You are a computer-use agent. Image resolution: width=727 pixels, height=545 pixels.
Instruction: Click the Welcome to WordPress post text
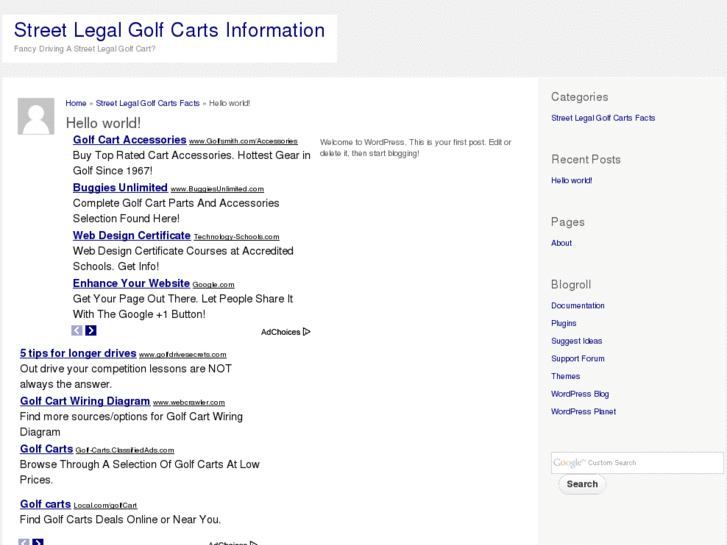[415, 147]
